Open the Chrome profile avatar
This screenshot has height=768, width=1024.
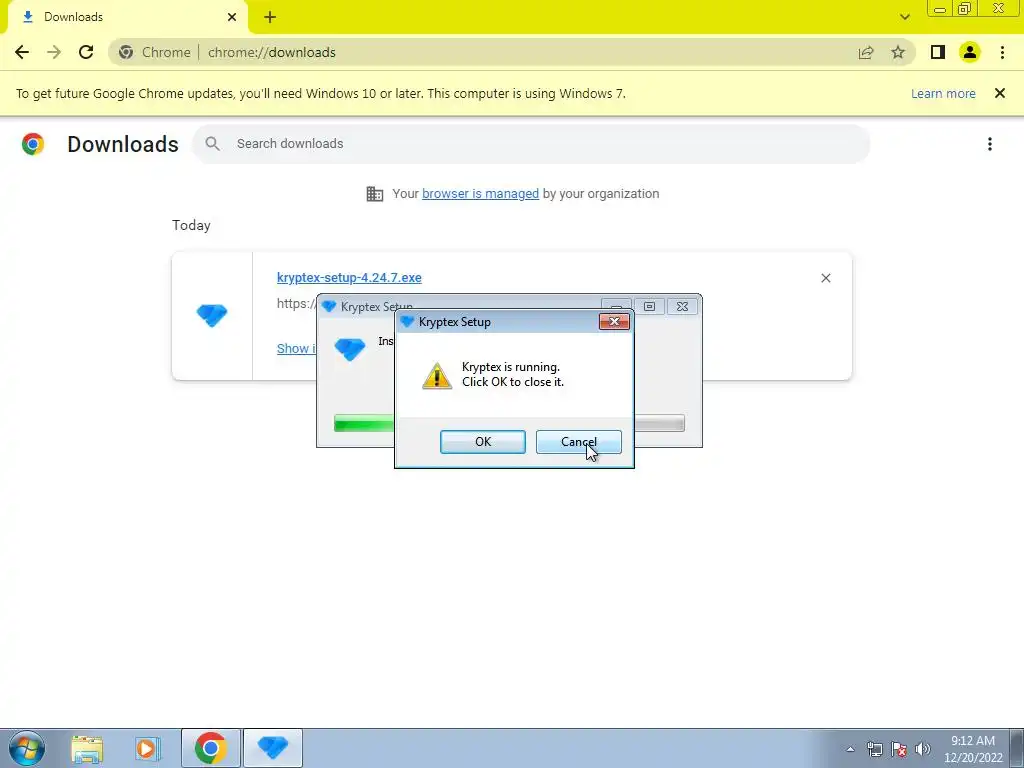point(970,52)
